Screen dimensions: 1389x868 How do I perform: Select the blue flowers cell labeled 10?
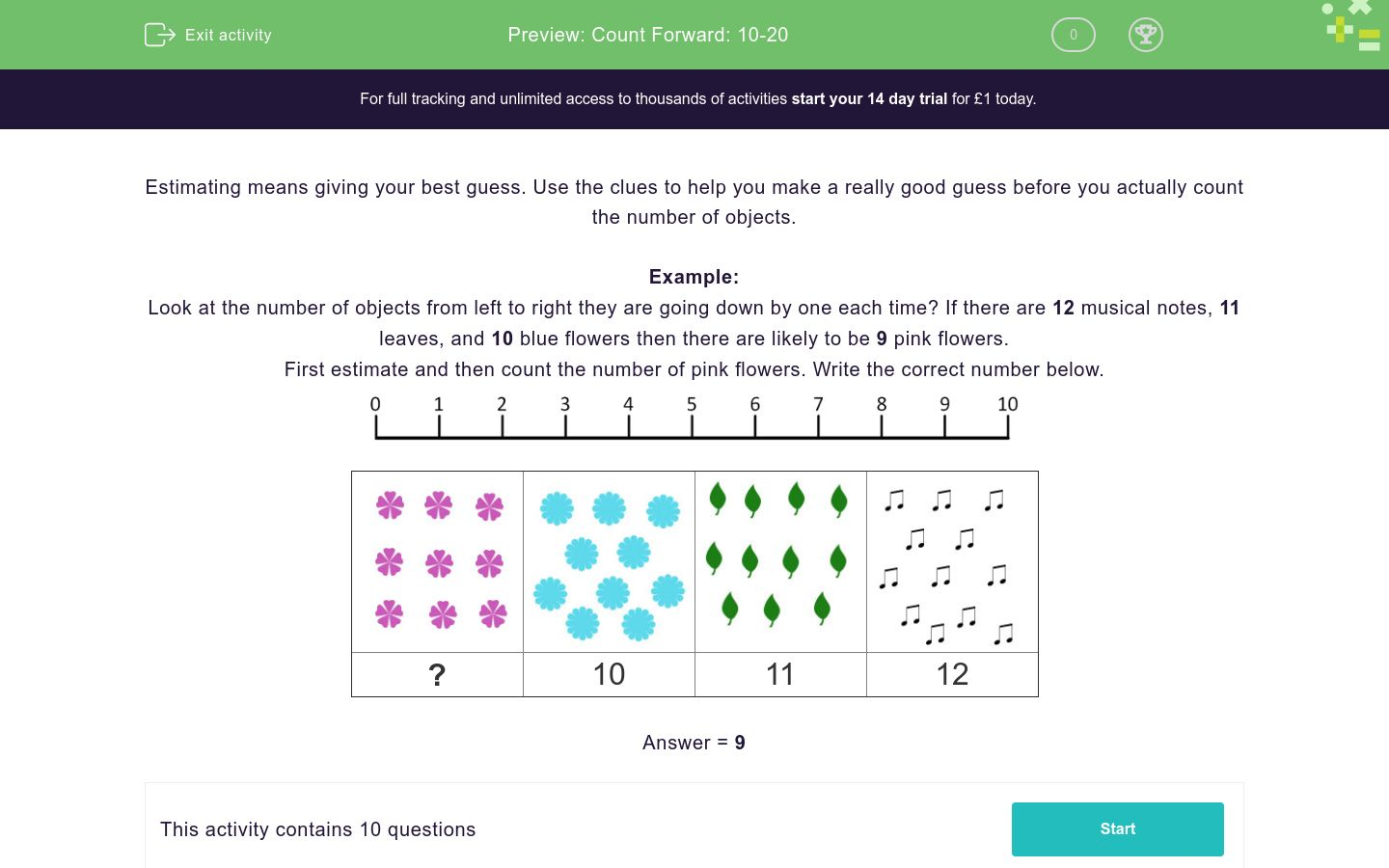pyautogui.click(x=609, y=561)
